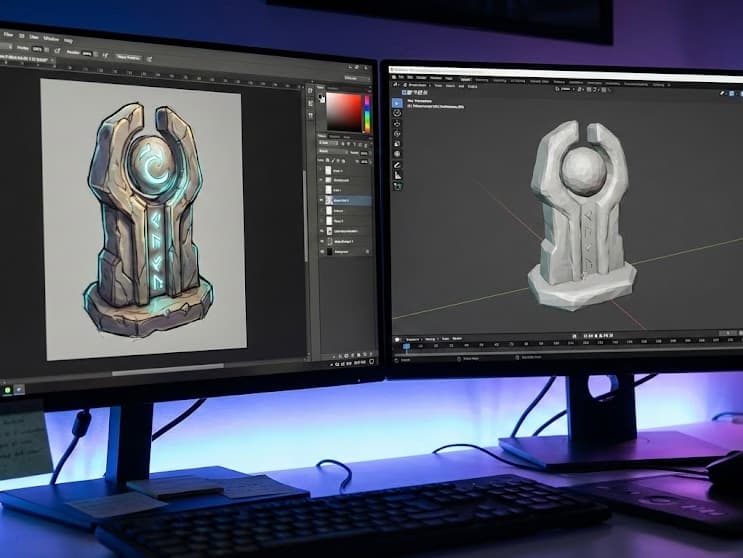Toggle visibility of the highlighted Photoshop layer
The height and width of the screenshot is (558, 743).
pyautogui.click(x=322, y=200)
